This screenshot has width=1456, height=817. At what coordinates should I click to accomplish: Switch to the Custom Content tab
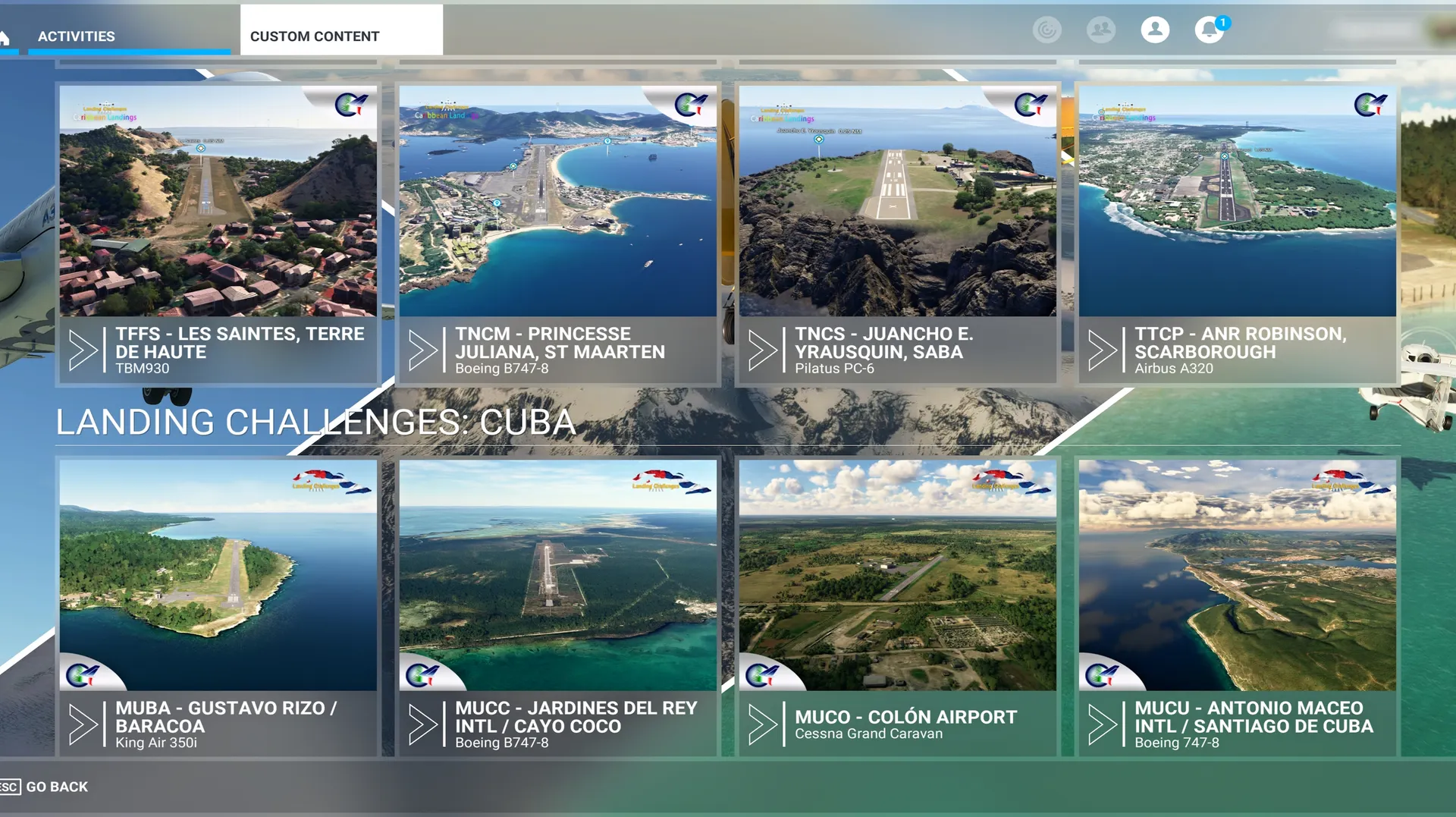pyautogui.click(x=341, y=30)
